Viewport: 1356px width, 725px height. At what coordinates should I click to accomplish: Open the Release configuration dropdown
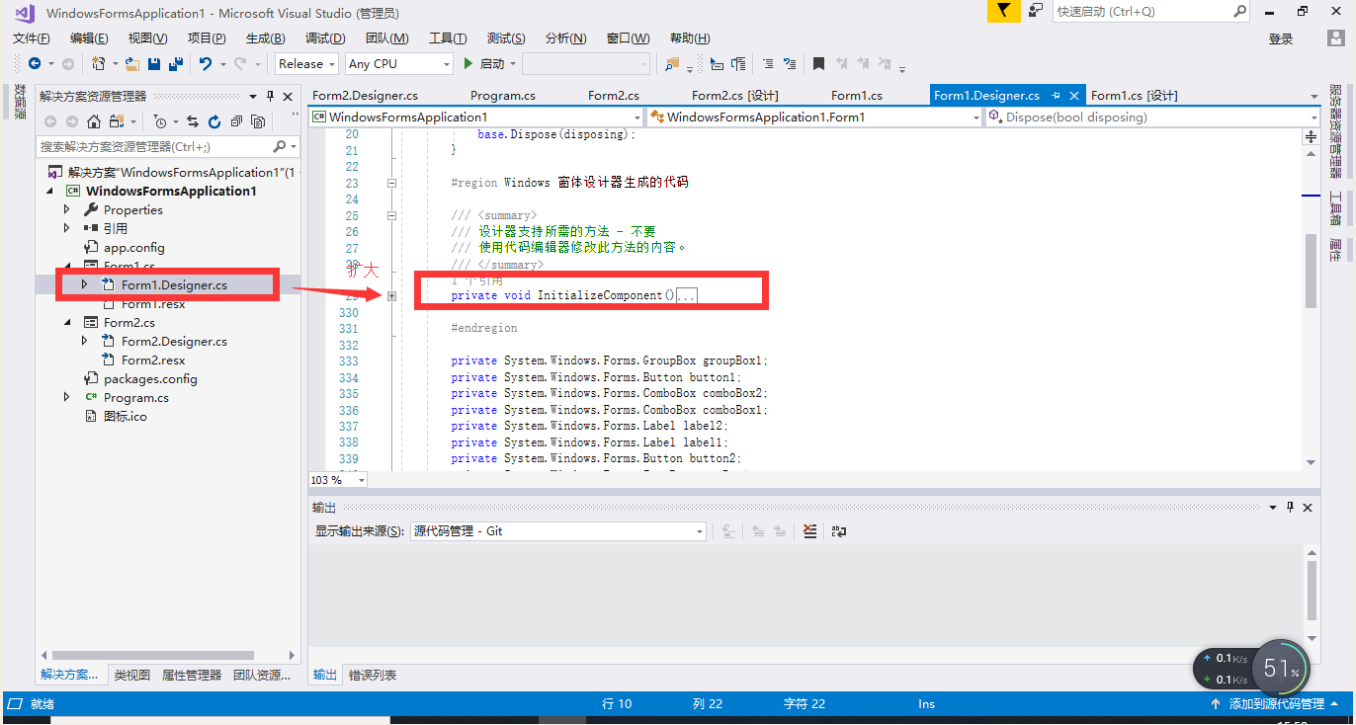coord(306,63)
